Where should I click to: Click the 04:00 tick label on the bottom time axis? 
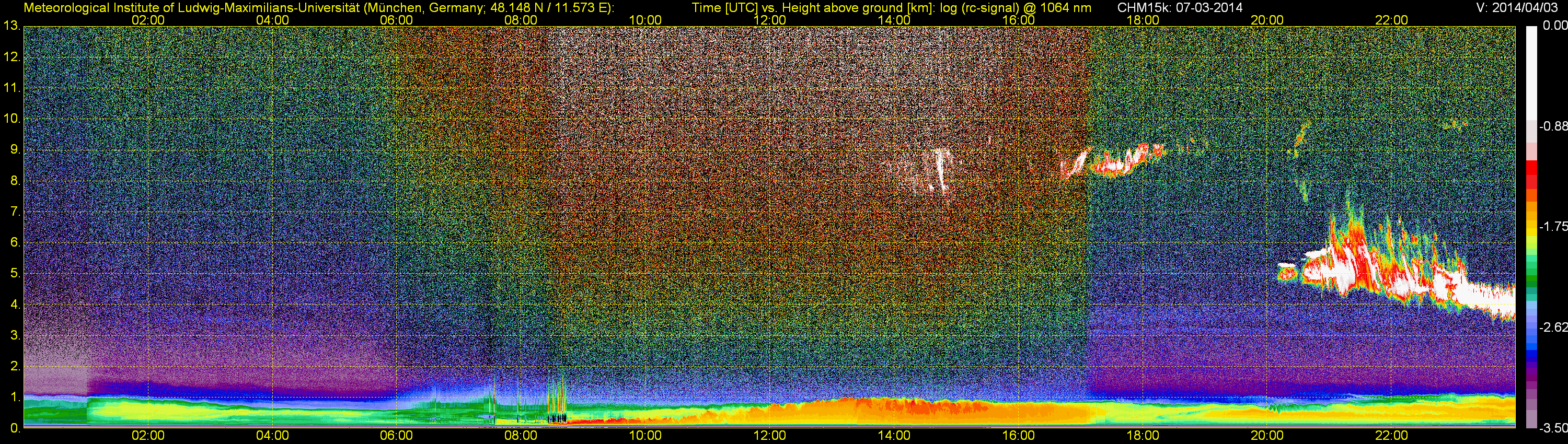click(272, 436)
